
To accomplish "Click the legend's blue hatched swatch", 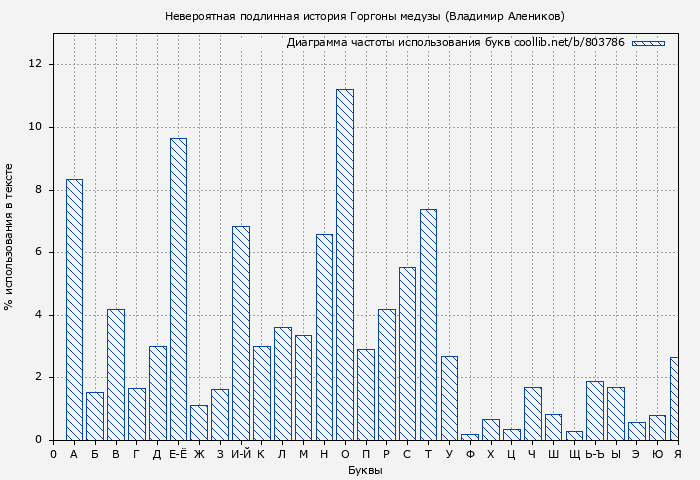I will tap(648, 43).
